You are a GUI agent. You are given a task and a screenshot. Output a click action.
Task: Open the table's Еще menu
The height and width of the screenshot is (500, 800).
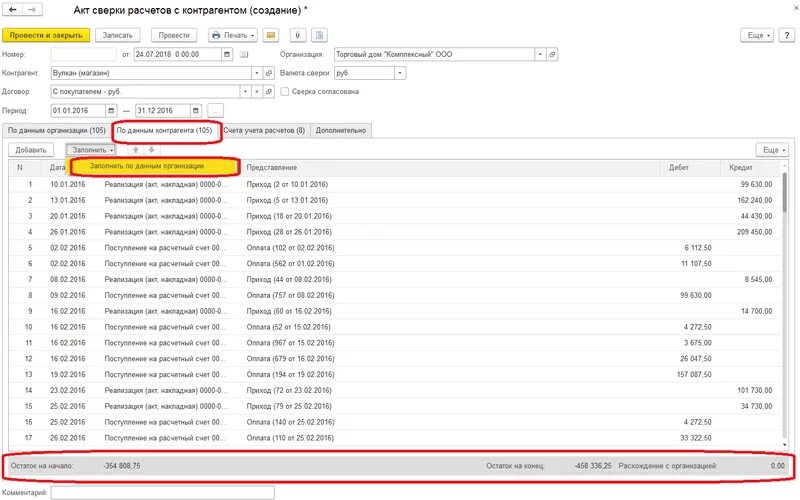[x=772, y=150]
